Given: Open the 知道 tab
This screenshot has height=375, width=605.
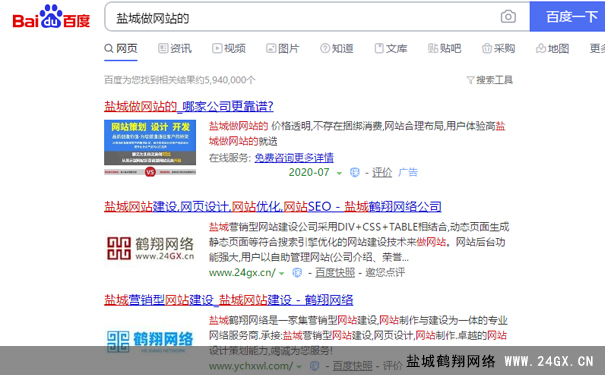Looking at the screenshot, I should click(337, 48).
